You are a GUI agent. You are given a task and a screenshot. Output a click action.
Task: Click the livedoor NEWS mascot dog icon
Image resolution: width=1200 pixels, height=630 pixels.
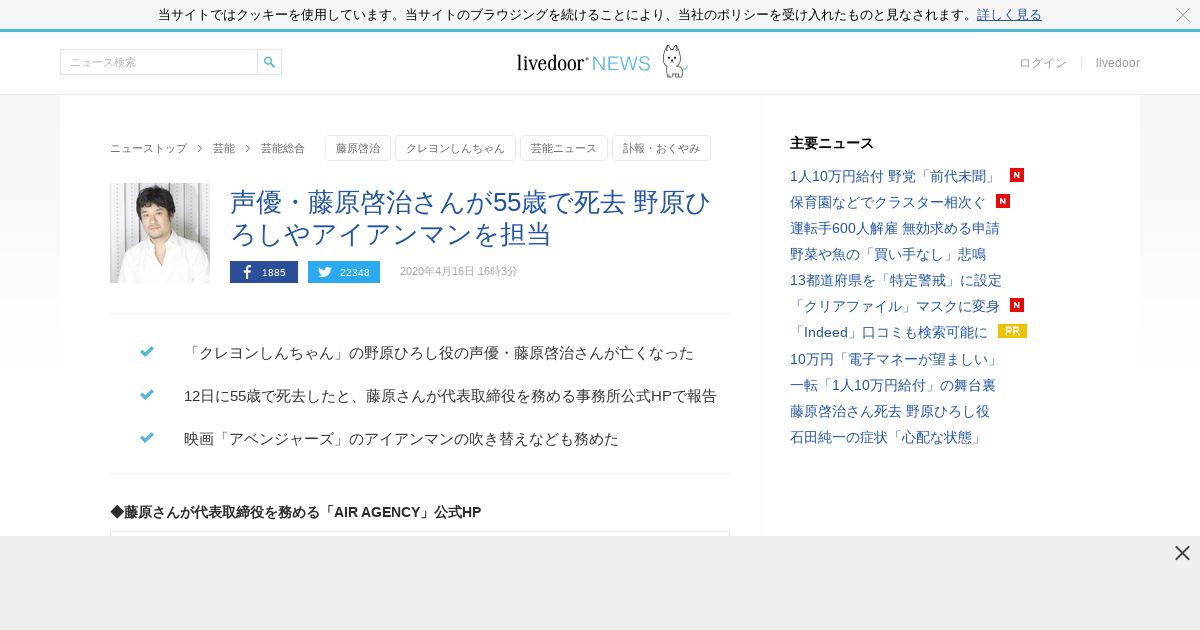coord(675,62)
